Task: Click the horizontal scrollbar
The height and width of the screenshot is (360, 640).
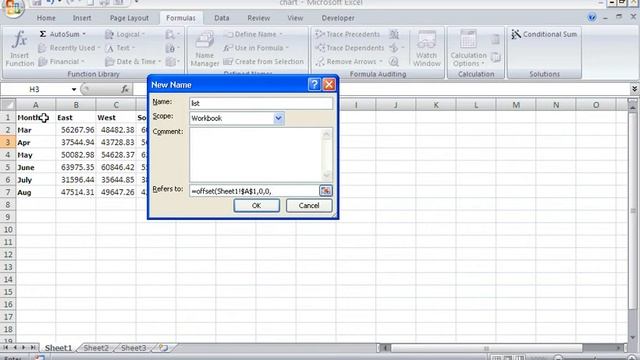Action: click(486, 348)
